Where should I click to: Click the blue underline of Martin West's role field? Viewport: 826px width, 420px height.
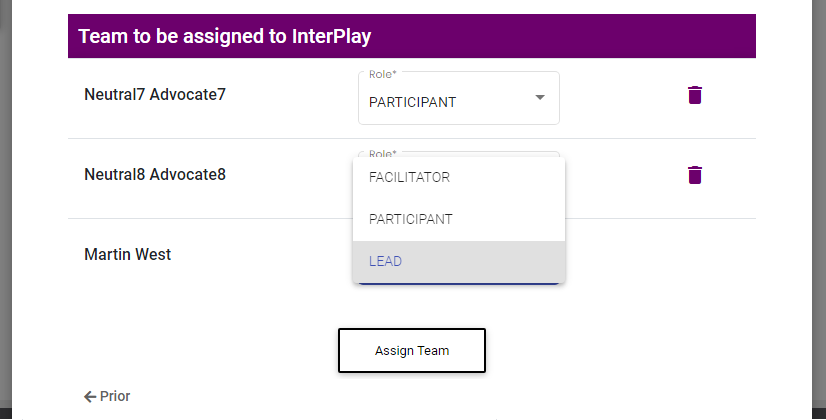(x=458, y=285)
